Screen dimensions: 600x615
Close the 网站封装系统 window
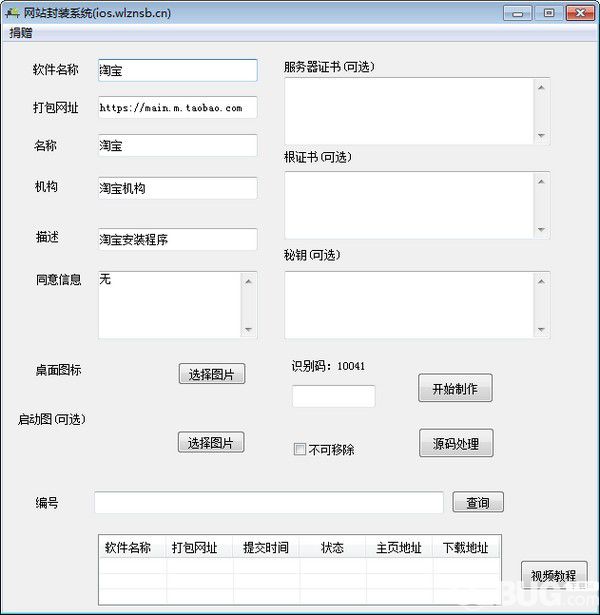tap(580, 14)
